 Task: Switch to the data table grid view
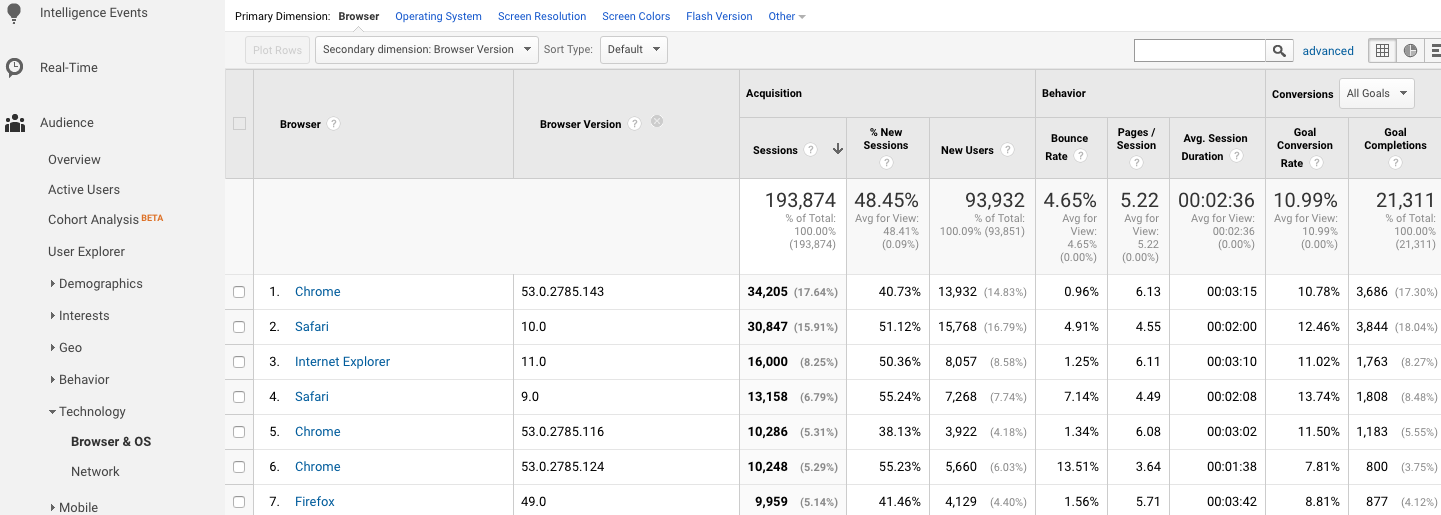[x=1382, y=51]
